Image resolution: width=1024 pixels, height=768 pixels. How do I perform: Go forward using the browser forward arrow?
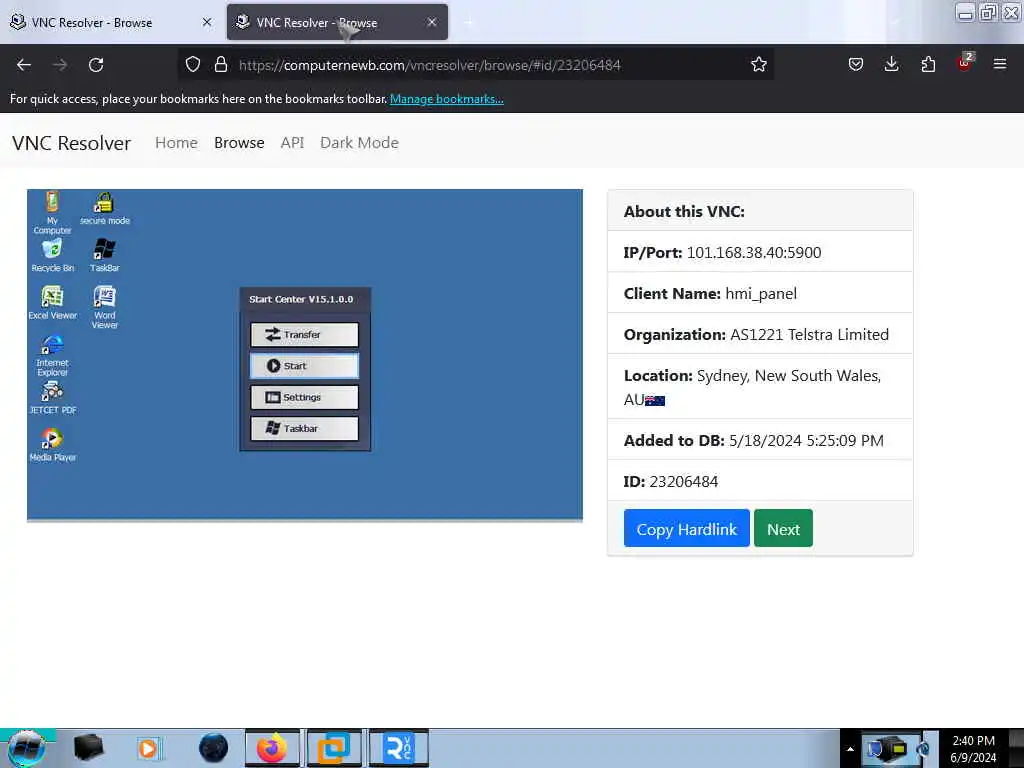coord(59,65)
